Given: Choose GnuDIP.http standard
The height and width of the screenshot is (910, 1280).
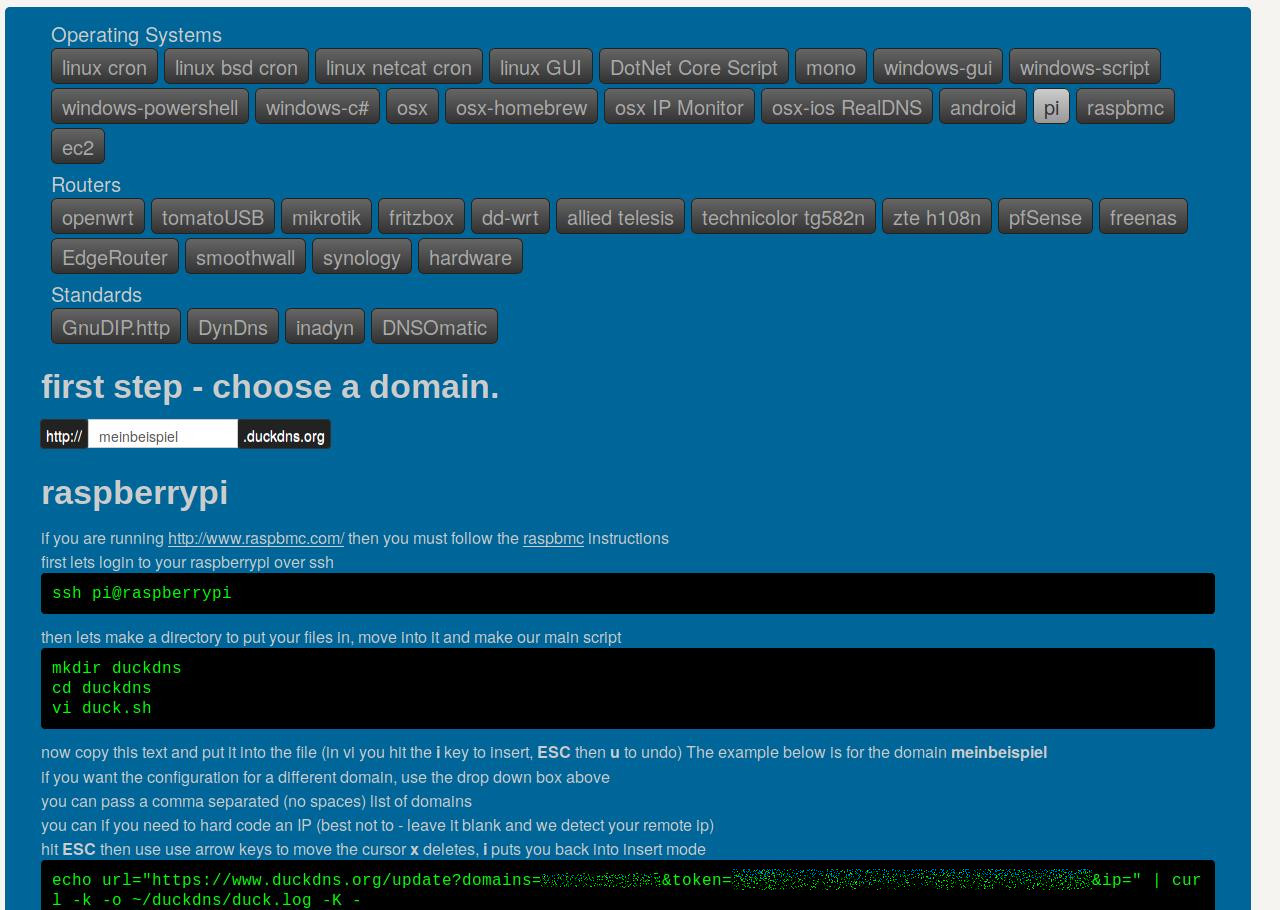Looking at the screenshot, I should [116, 327].
